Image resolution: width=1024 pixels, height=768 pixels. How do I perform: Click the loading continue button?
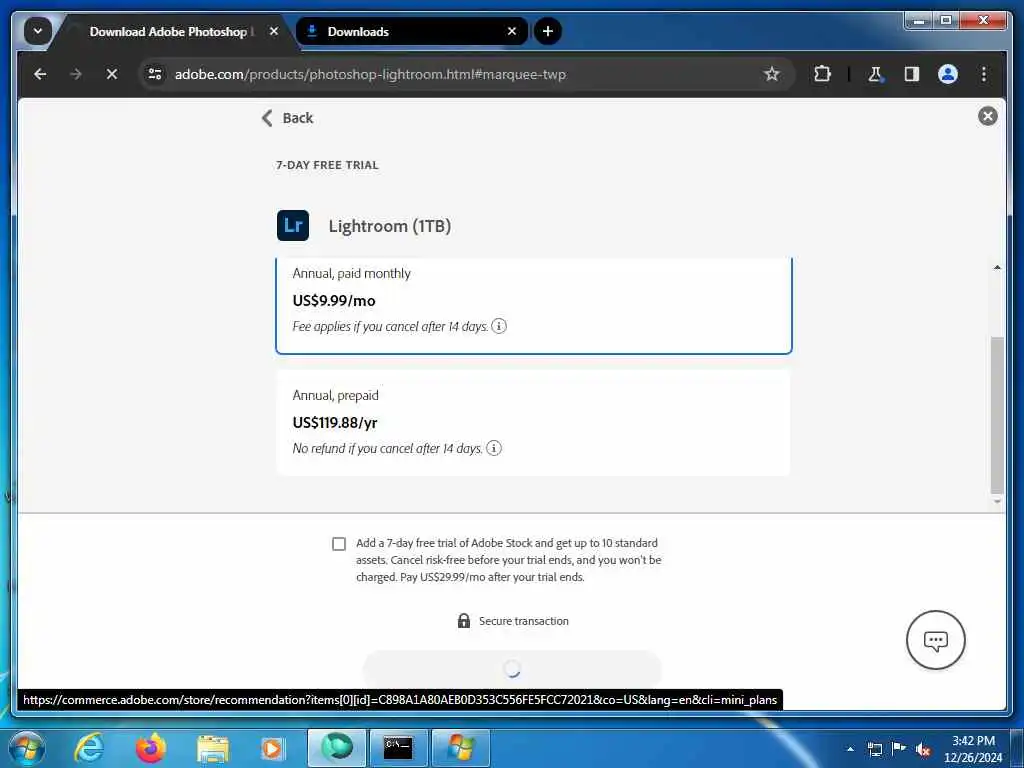coord(512,668)
